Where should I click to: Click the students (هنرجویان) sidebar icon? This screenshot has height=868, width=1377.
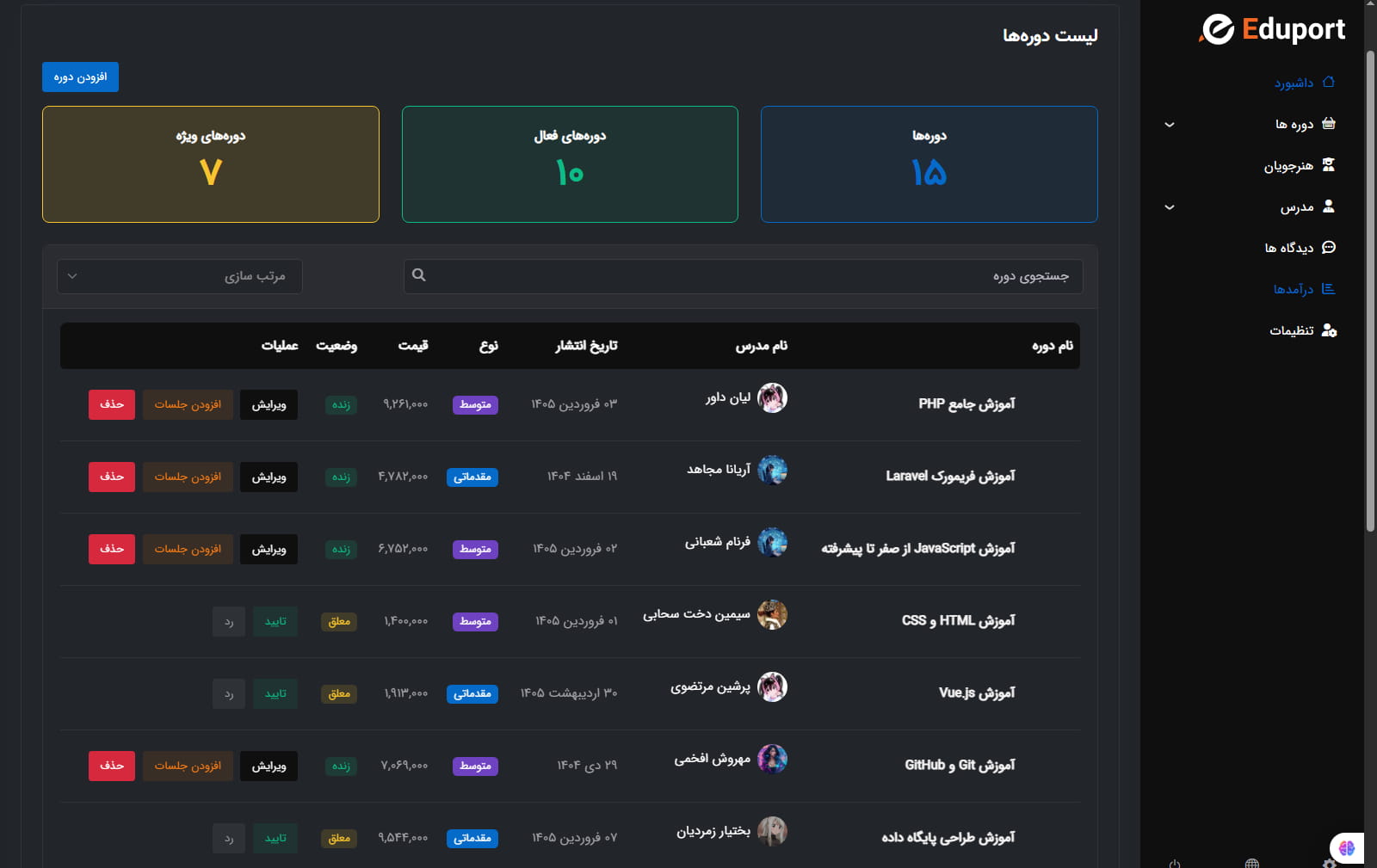[x=1328, y=165]
